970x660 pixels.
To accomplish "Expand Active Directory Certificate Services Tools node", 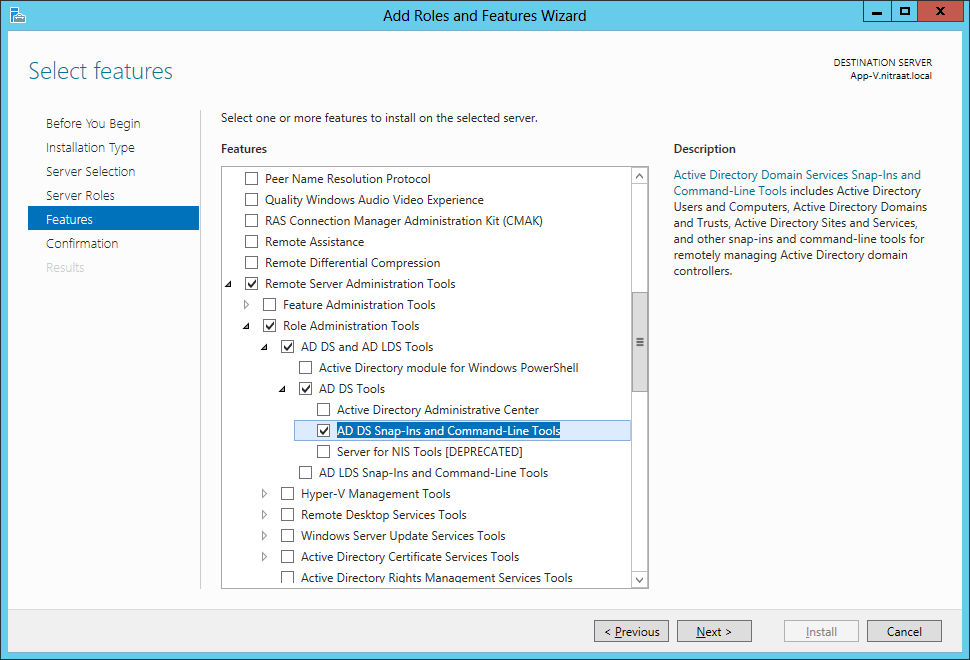I will (x=264, y=557).
